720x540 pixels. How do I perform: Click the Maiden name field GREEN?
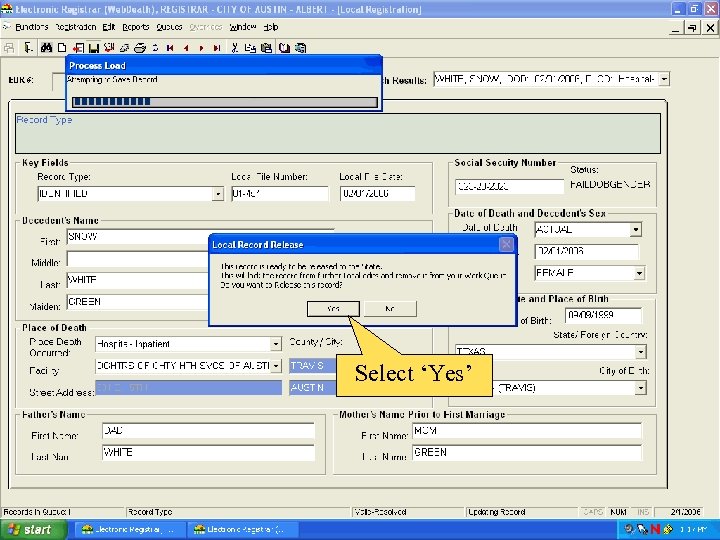[138, 302]
